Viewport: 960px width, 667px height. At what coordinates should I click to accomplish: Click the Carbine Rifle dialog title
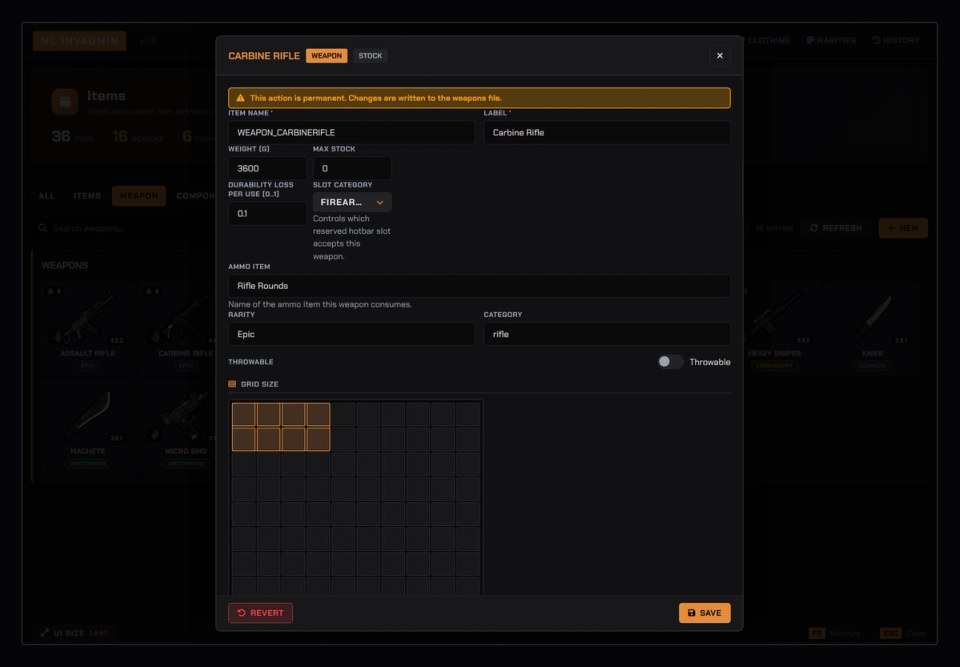coord(264,56)
